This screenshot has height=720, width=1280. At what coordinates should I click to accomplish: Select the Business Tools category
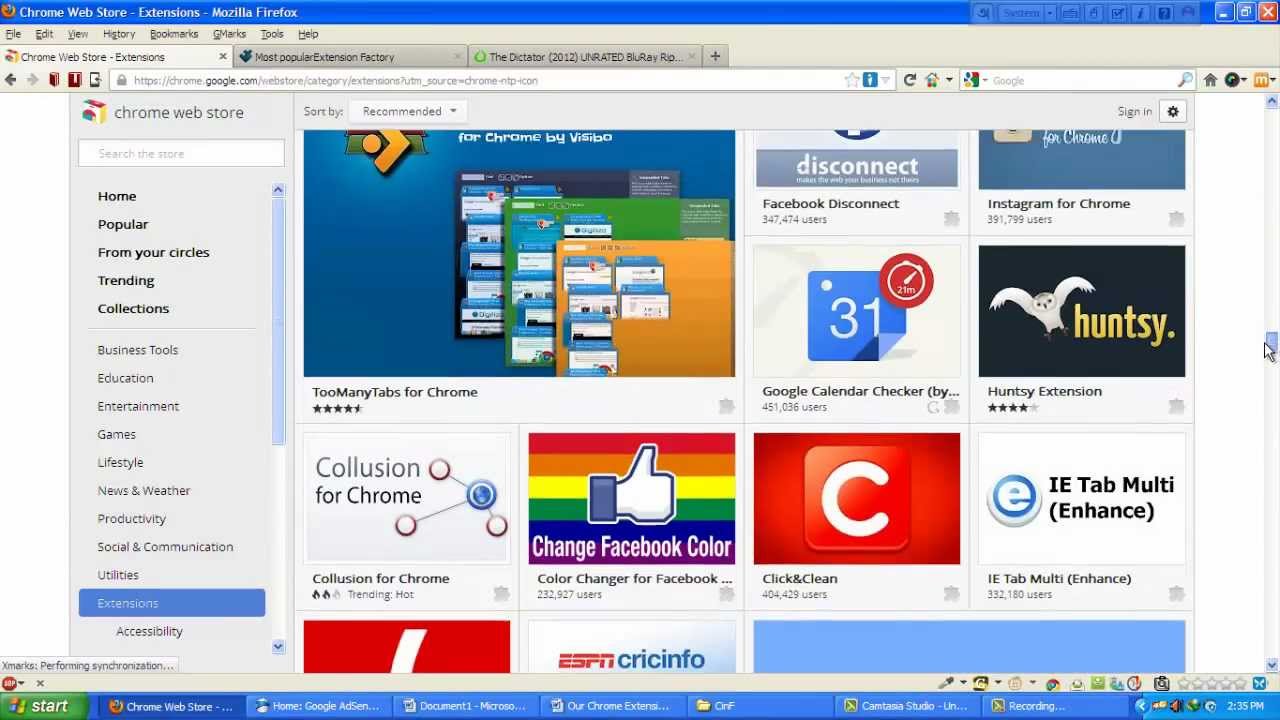[138, 350]
